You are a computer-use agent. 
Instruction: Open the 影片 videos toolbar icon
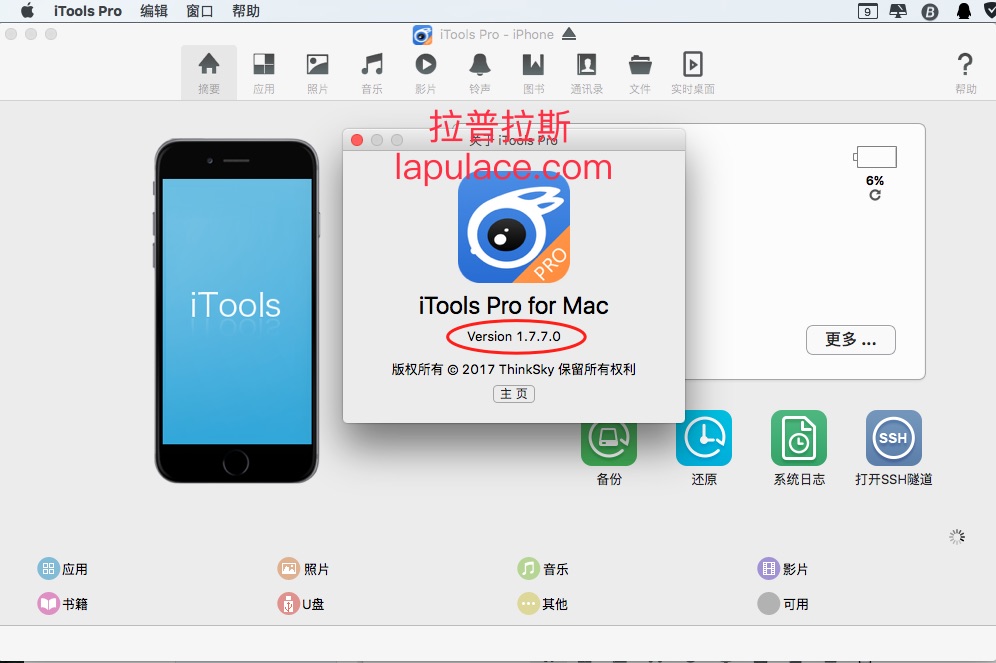tap(426, 72)
